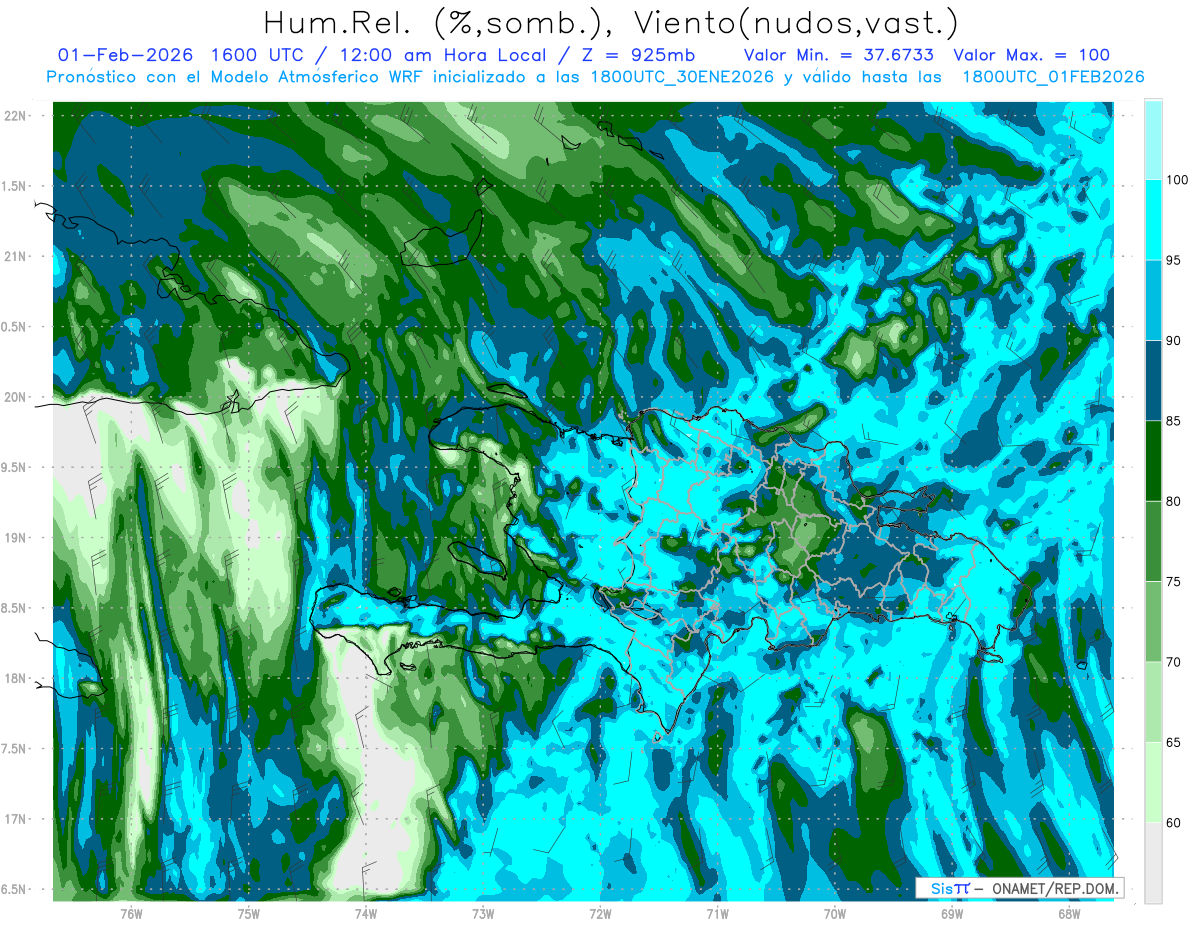Click the '71W' longitude label
This screenshot has width=1200, height=927.
[x=717, y=913]
